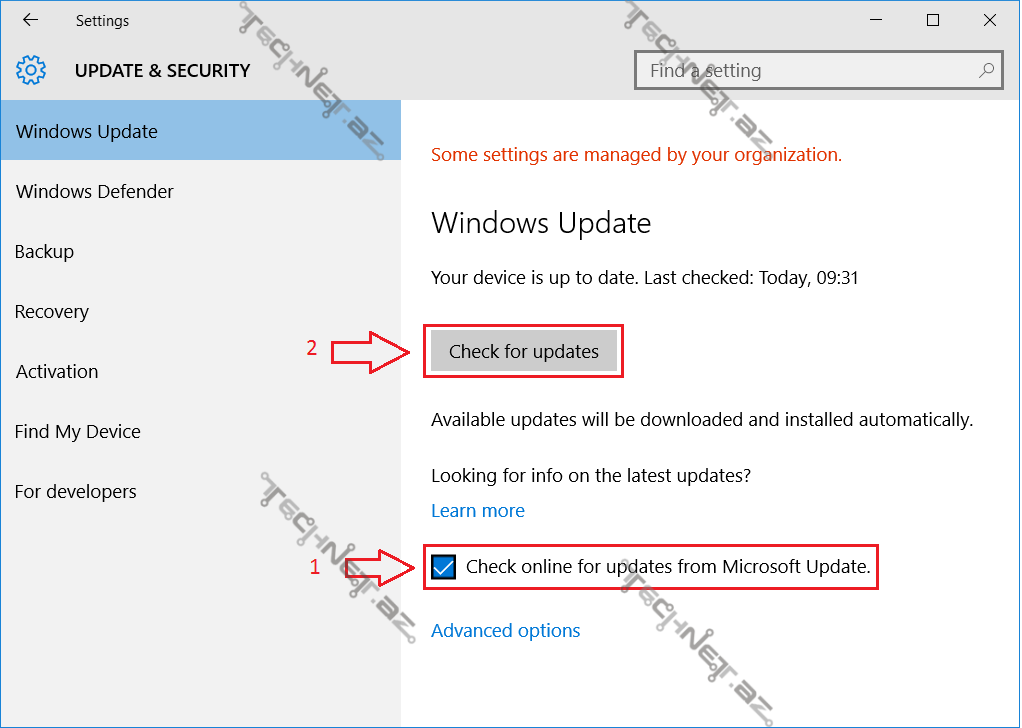Open the Activation page

(57, 372)
